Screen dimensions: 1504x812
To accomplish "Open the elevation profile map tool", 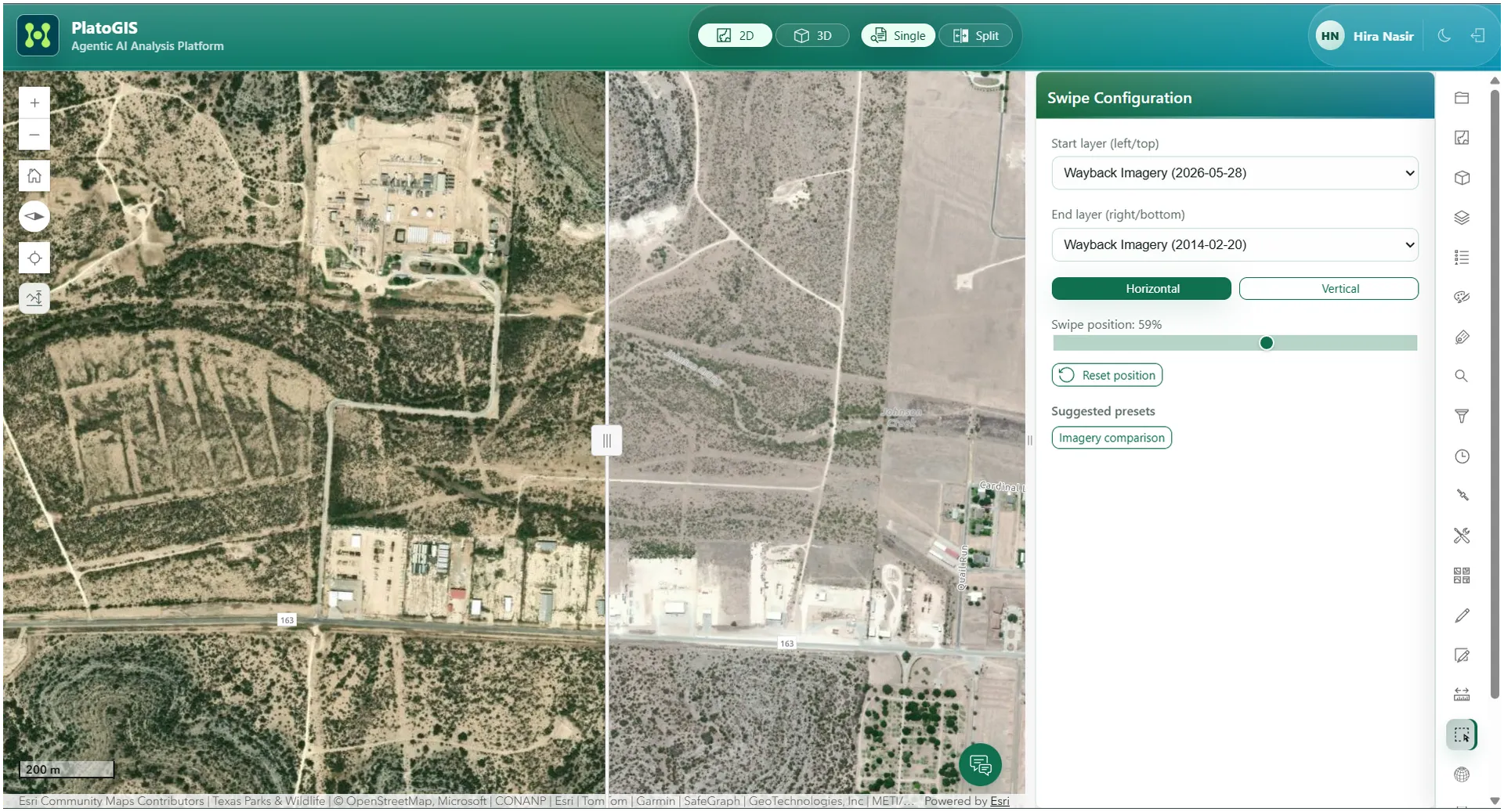I will (34, 298).
